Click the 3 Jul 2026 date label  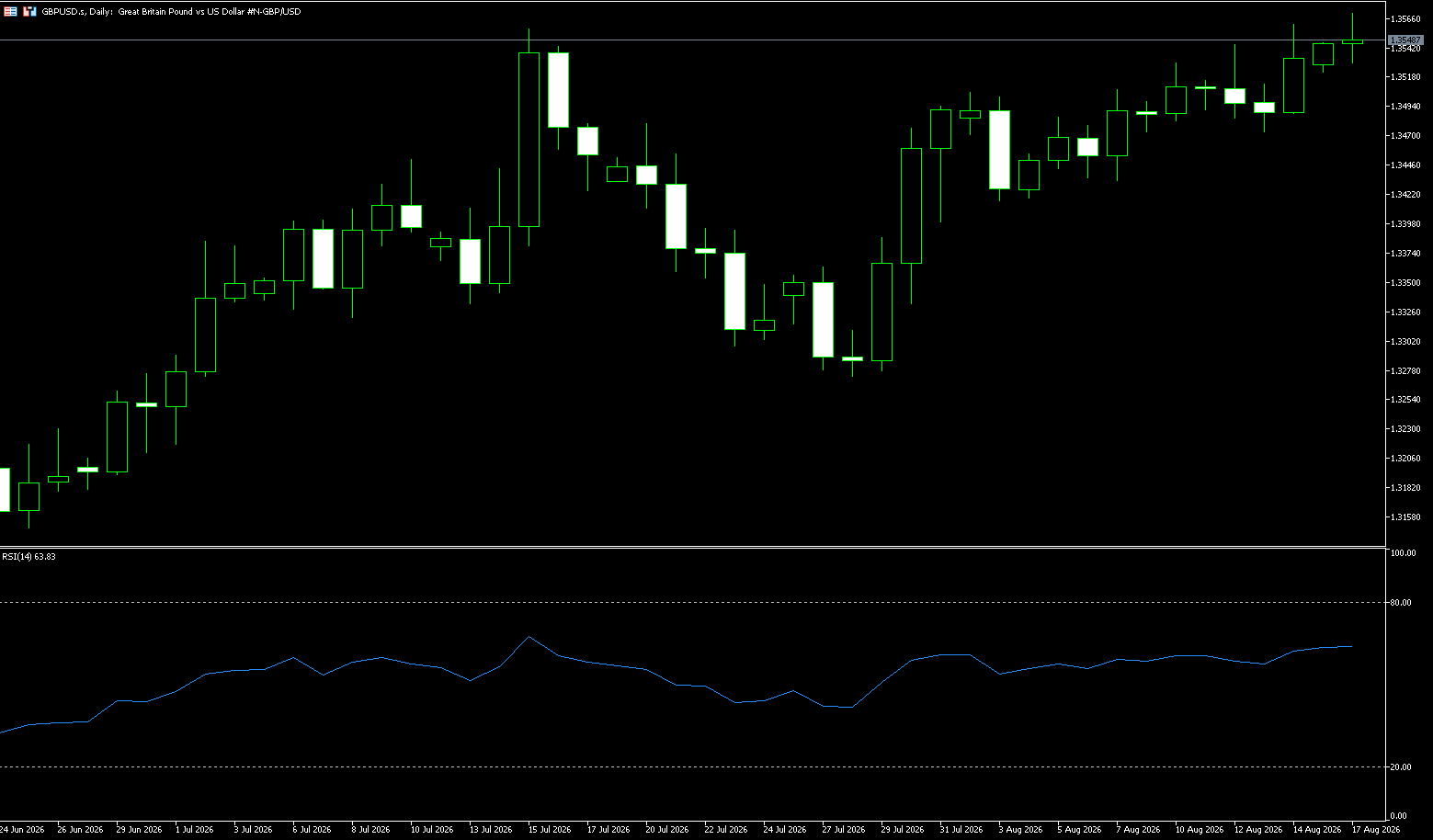pos(253,830)
